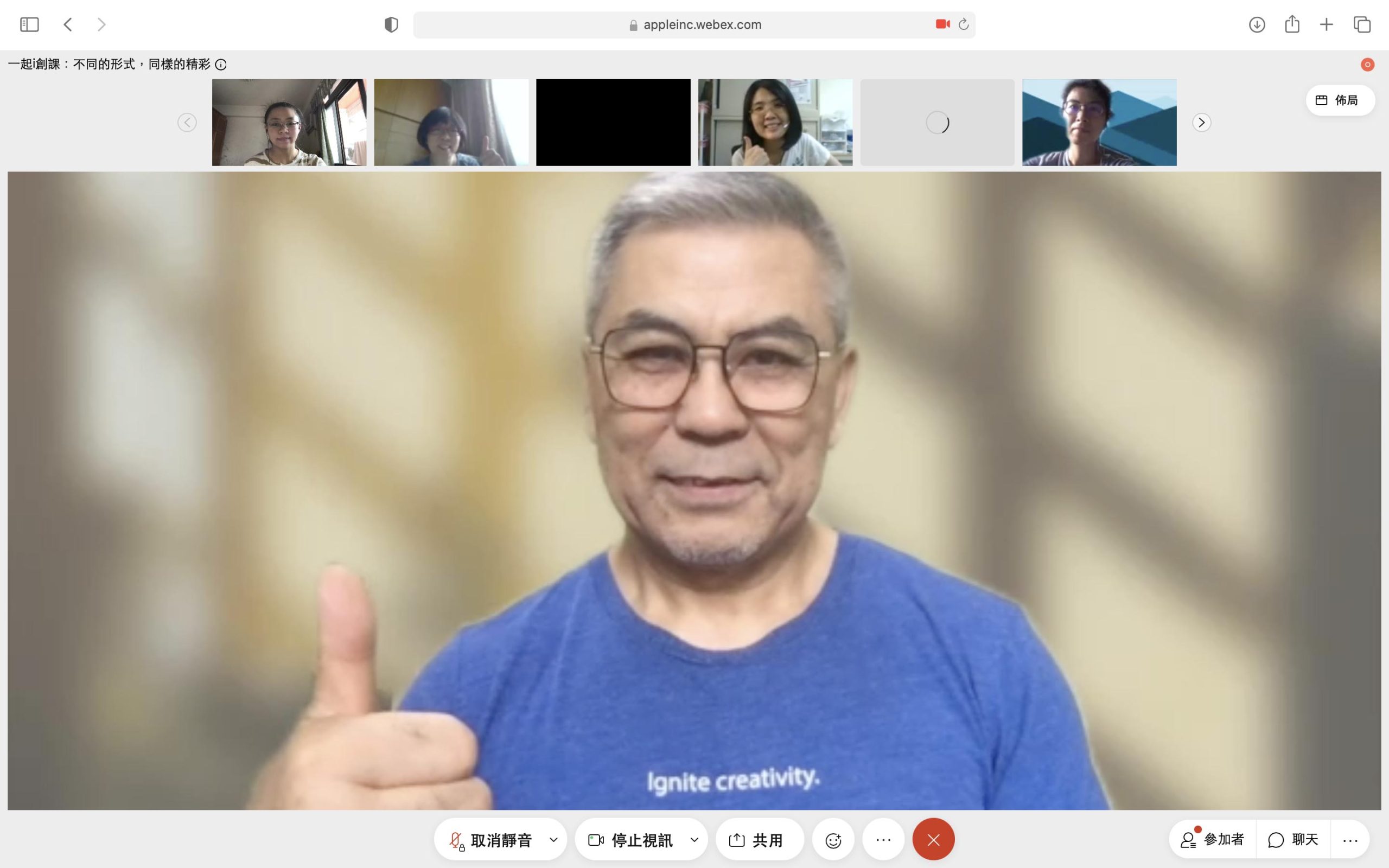Open the 佈局 layout menu
This screenshot has width=1389, height=868.
point(1340,100)
